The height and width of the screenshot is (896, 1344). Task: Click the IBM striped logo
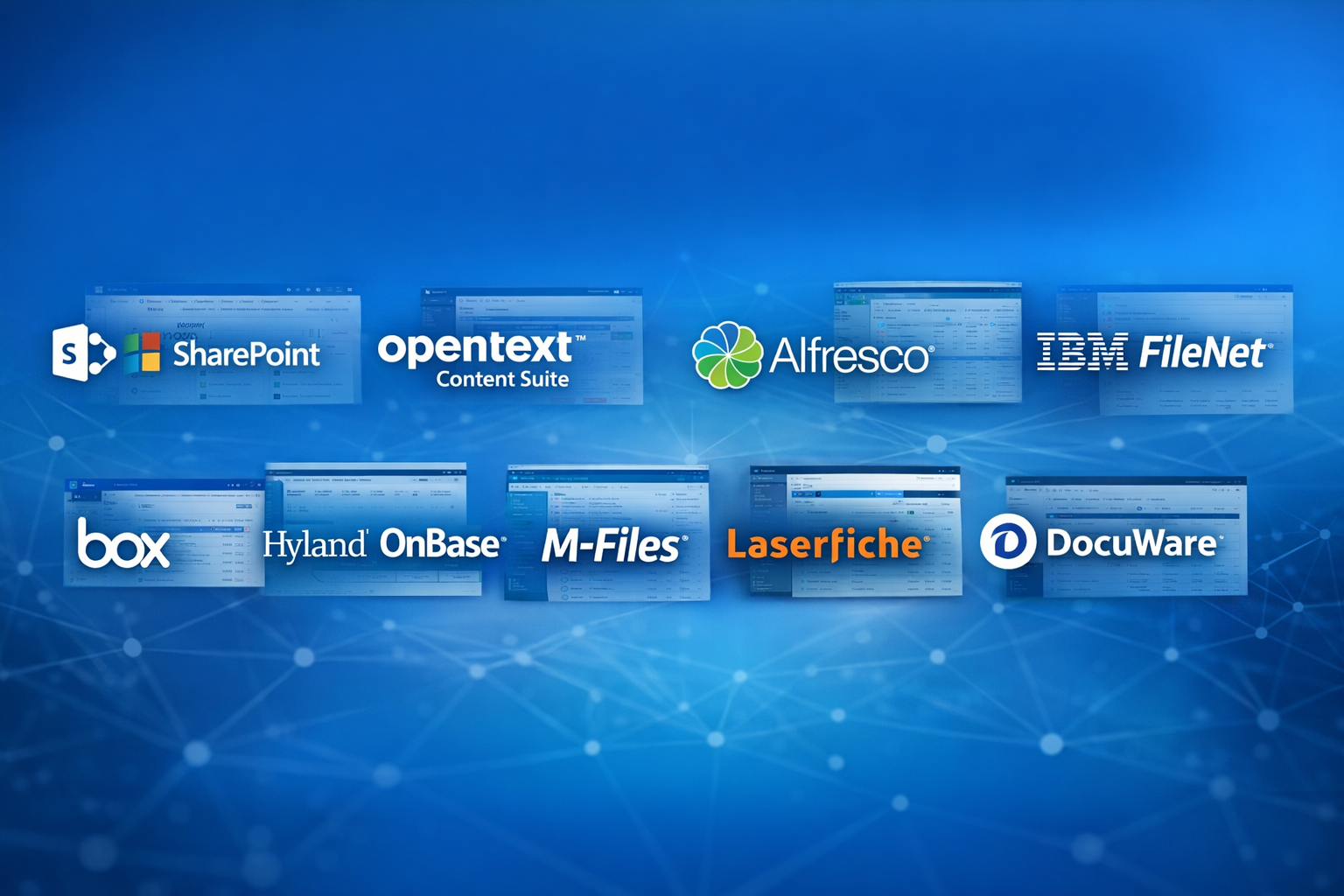(x=1082, y=352)
